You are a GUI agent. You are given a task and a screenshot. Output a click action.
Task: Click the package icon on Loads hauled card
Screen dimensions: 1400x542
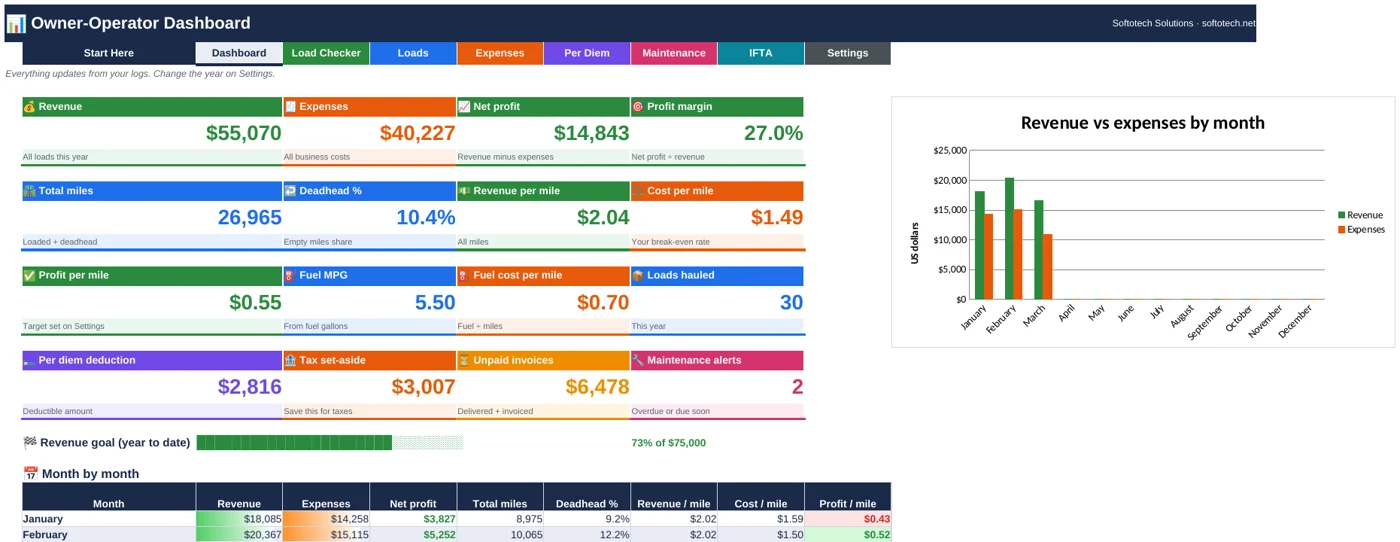[638, 275]
